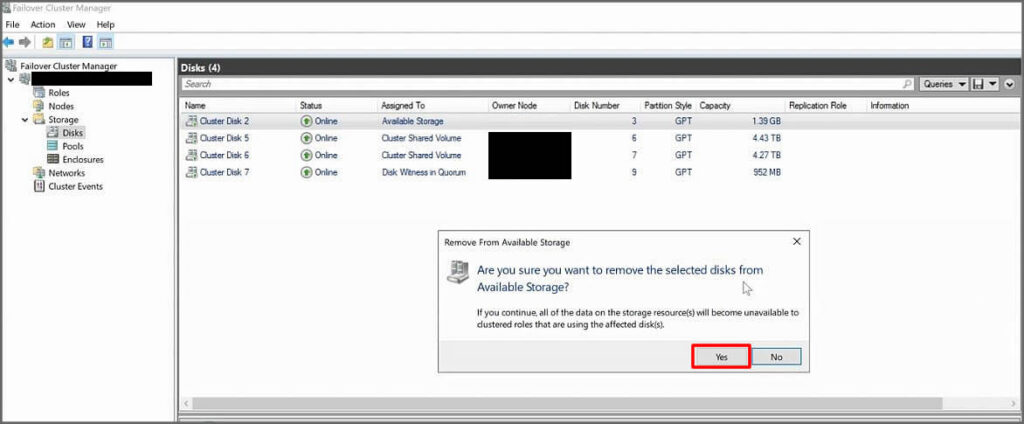Screen dimensions: 1024x424
Task: Click Online status icon for Cluster Disk 2
Action: 306,121
